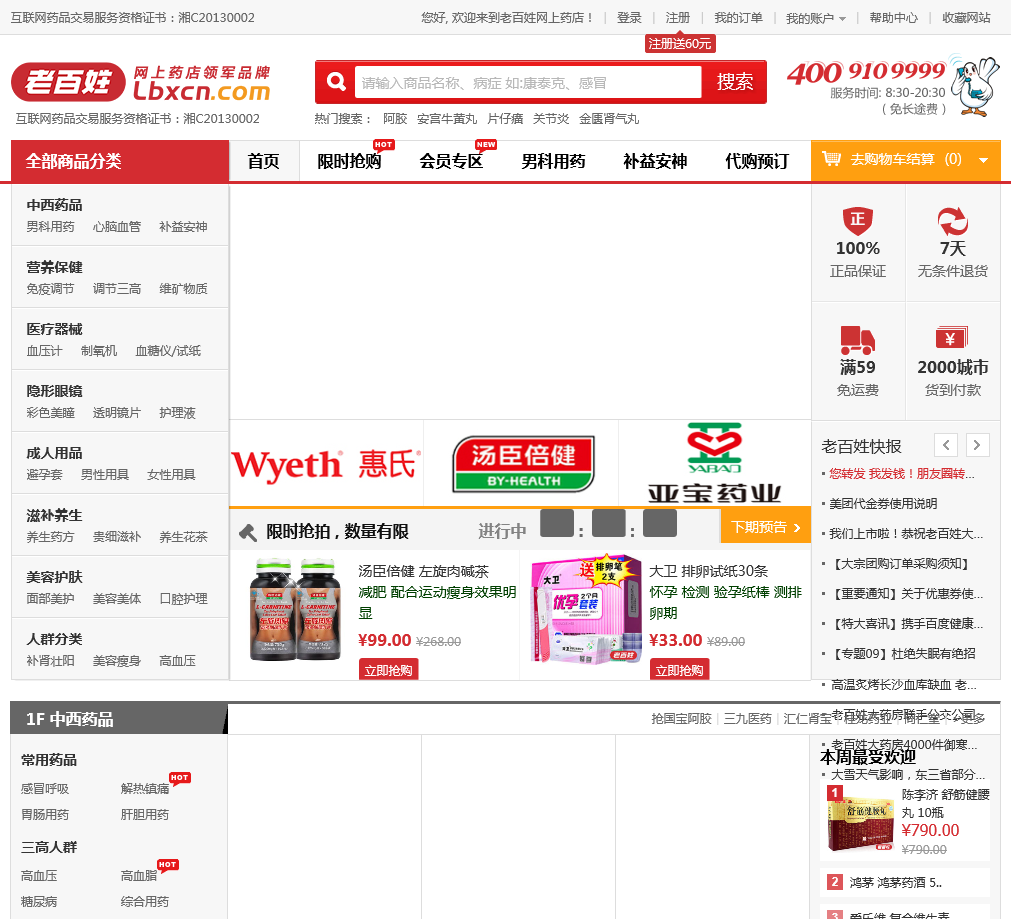The image size is (1011, 919).
Task: Open news 美团代金券使用说明
Action: [x=883, y=504]
